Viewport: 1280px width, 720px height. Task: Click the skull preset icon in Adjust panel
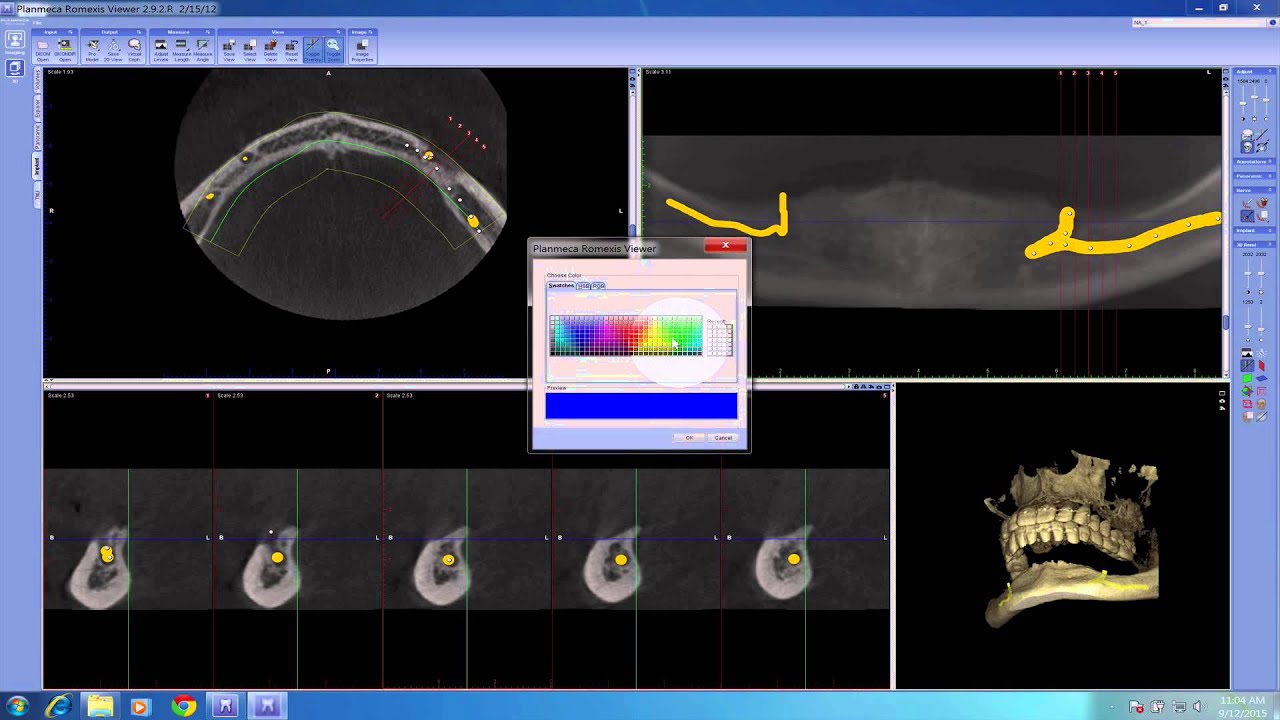[x=1247, y=147]
